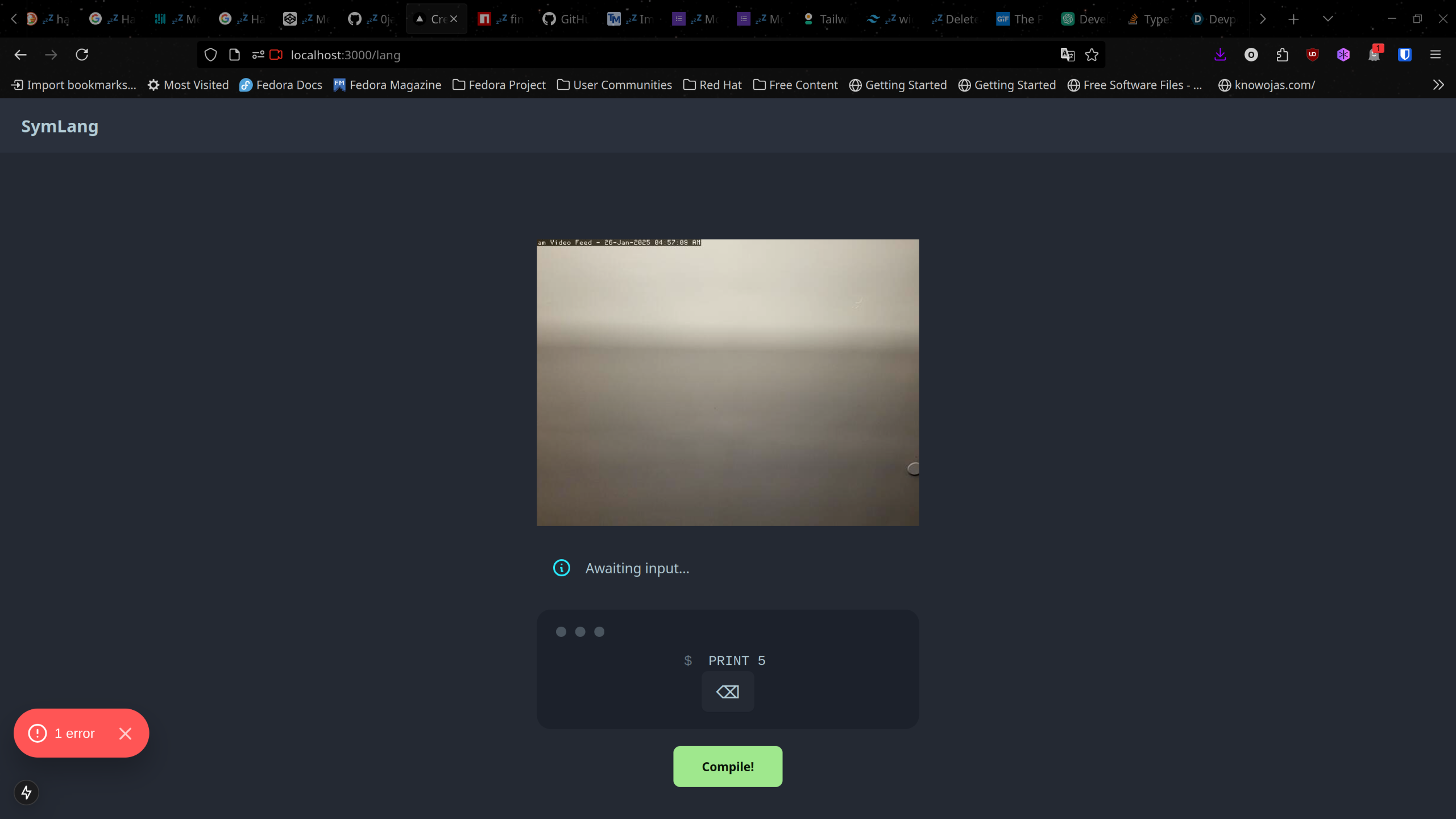Image resolution: width=1456 pixels, height=819 pixels.
Task: Open the Fedora Project bookmarks folder
Action: click(x=499, y=85)
